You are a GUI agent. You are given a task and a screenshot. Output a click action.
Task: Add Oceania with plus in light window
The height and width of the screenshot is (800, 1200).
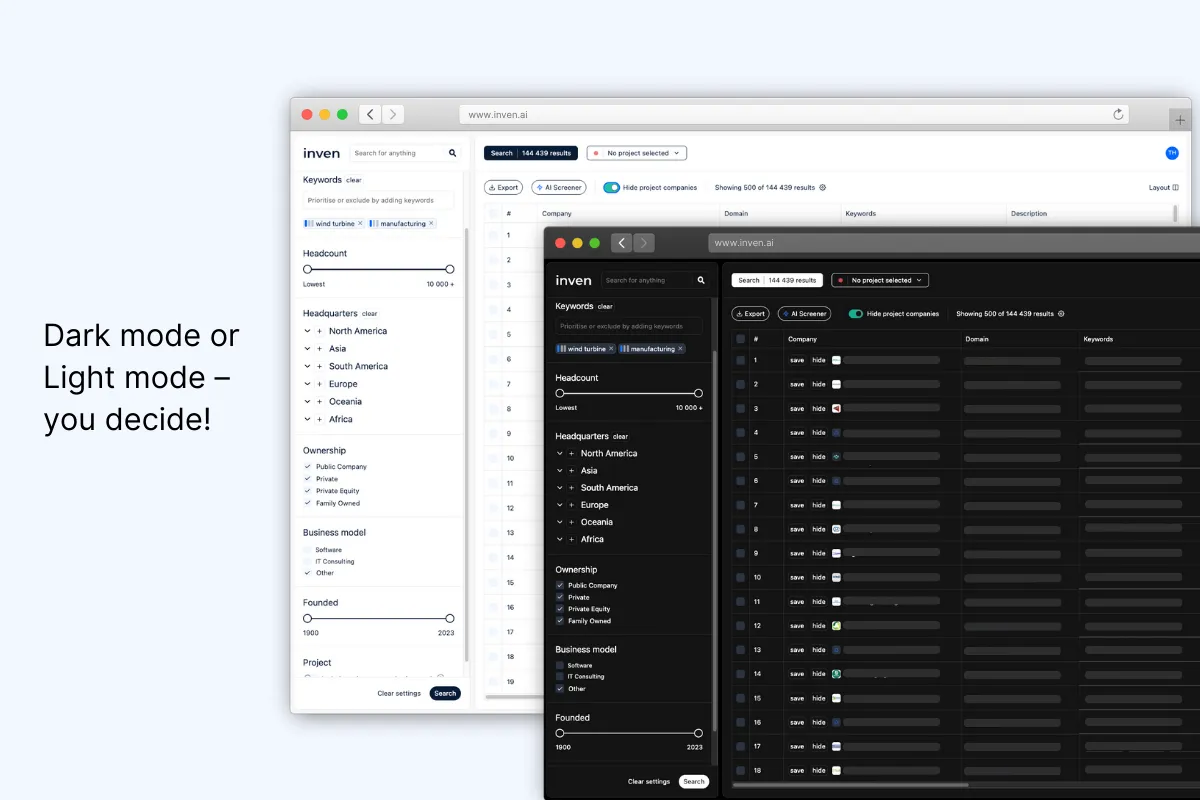[x=319, y=402]
